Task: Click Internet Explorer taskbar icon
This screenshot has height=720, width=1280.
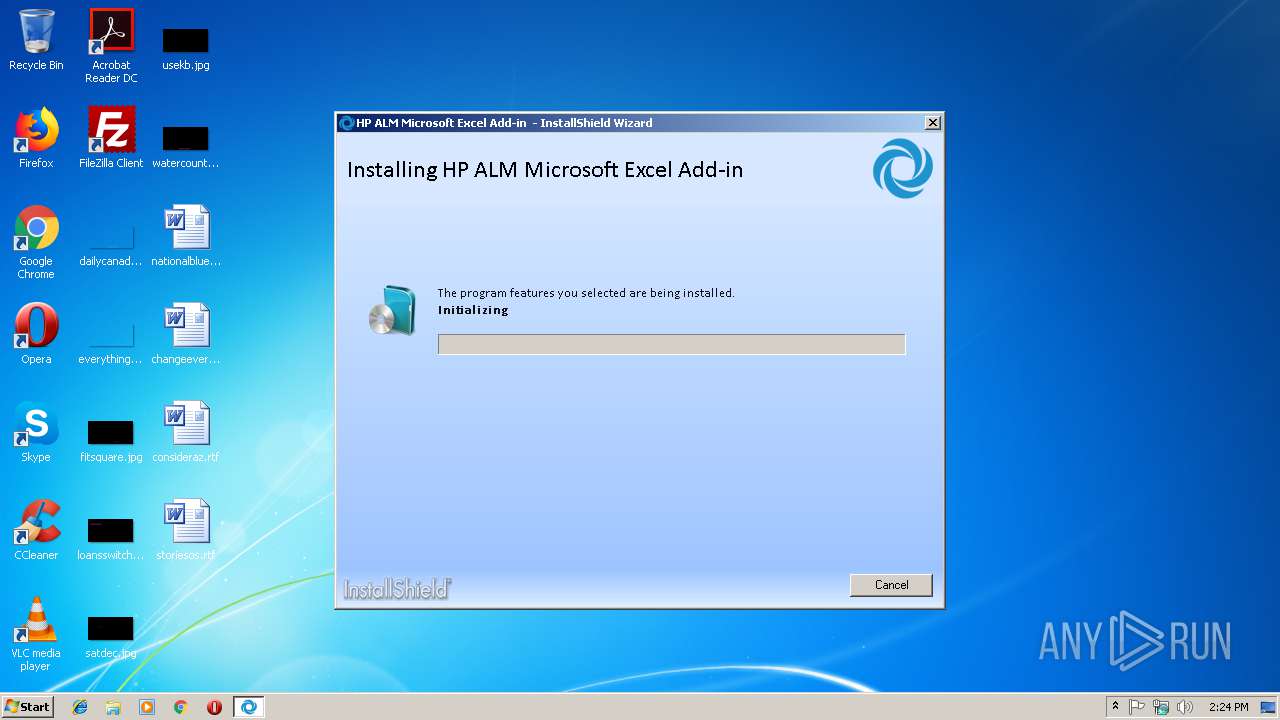Action: (x=80, y=707)
